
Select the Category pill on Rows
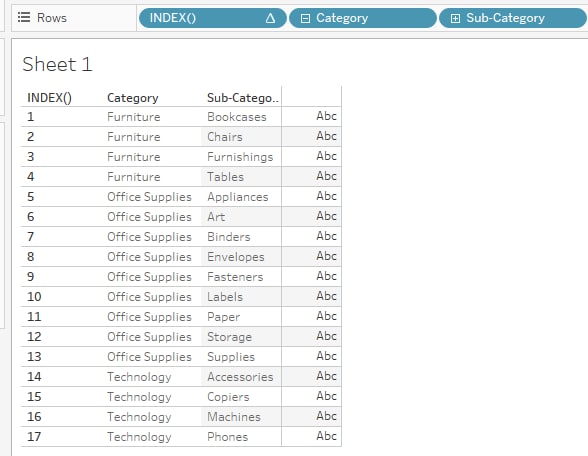pyautogui.click(x=363, y=18)
